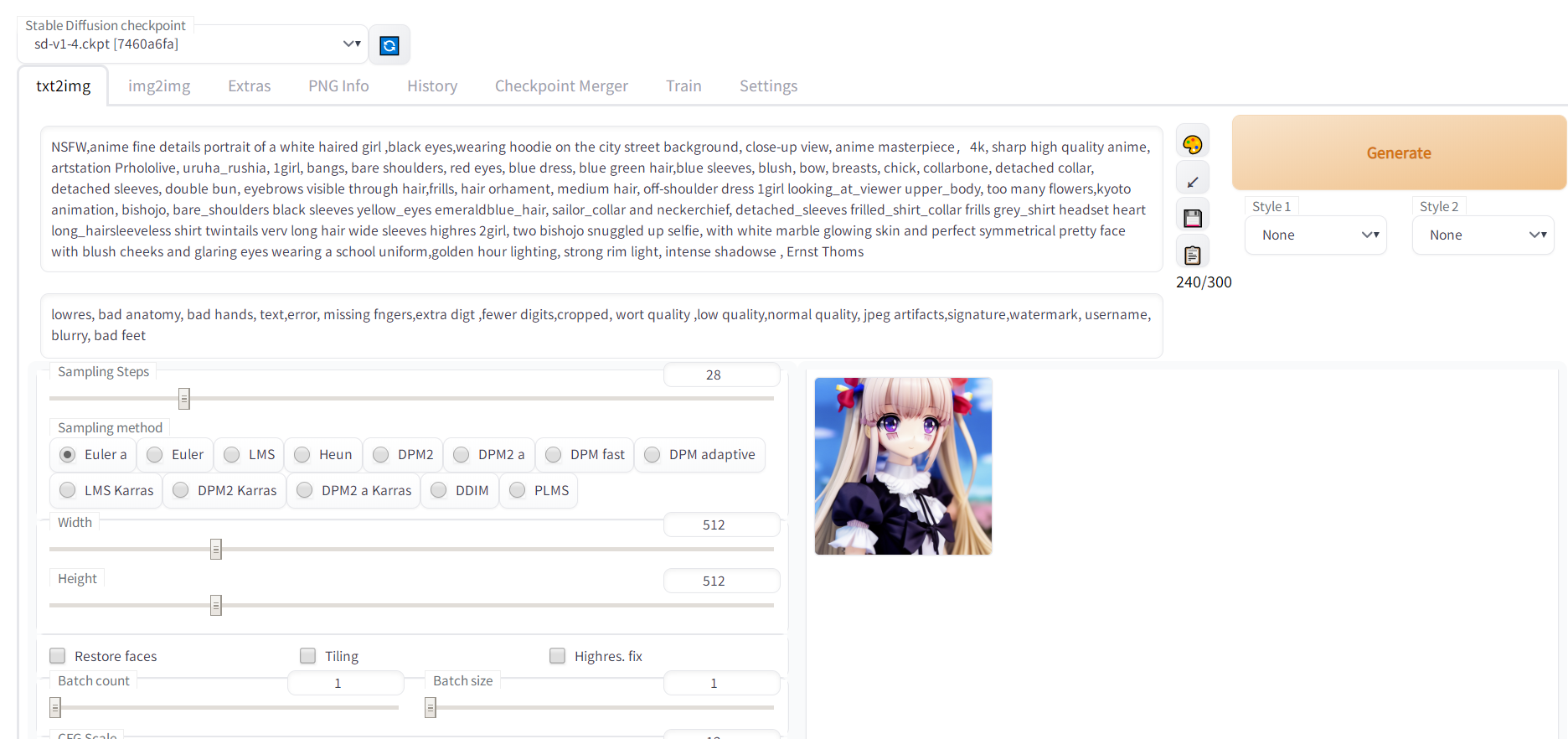Click the Batch size slider handle
This screenshot has width=1568, height=739.
(431, 708)
